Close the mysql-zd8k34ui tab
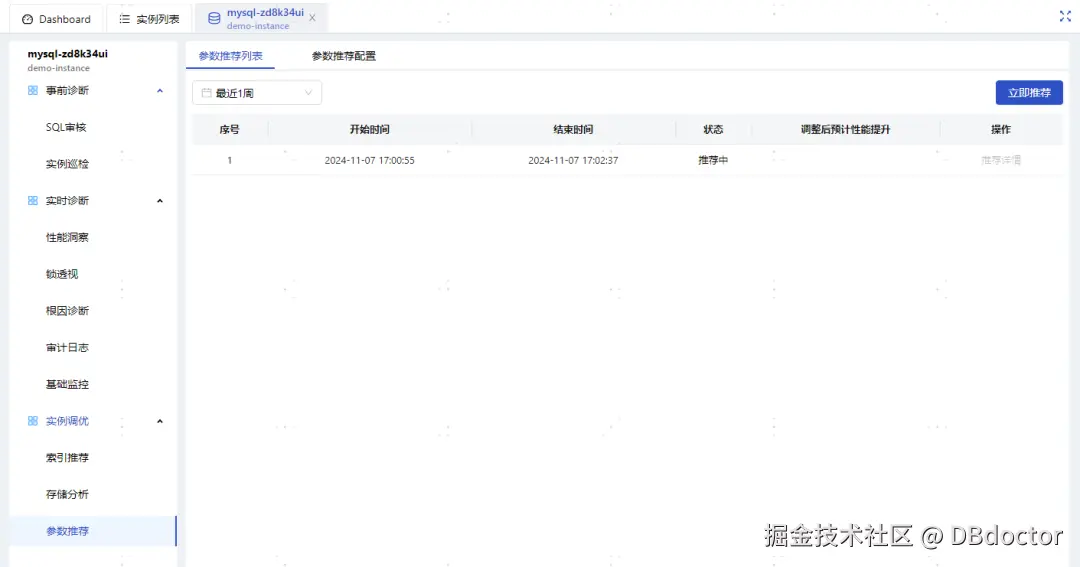 [312, 18]
